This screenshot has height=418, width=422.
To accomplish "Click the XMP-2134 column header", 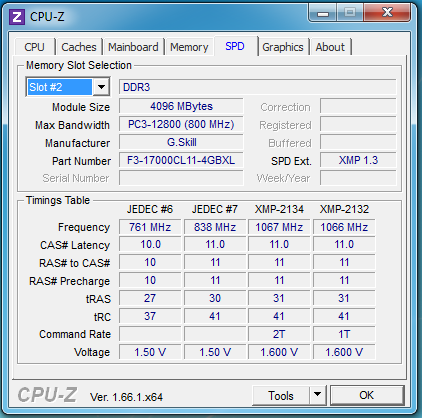I will click(279, 209).
